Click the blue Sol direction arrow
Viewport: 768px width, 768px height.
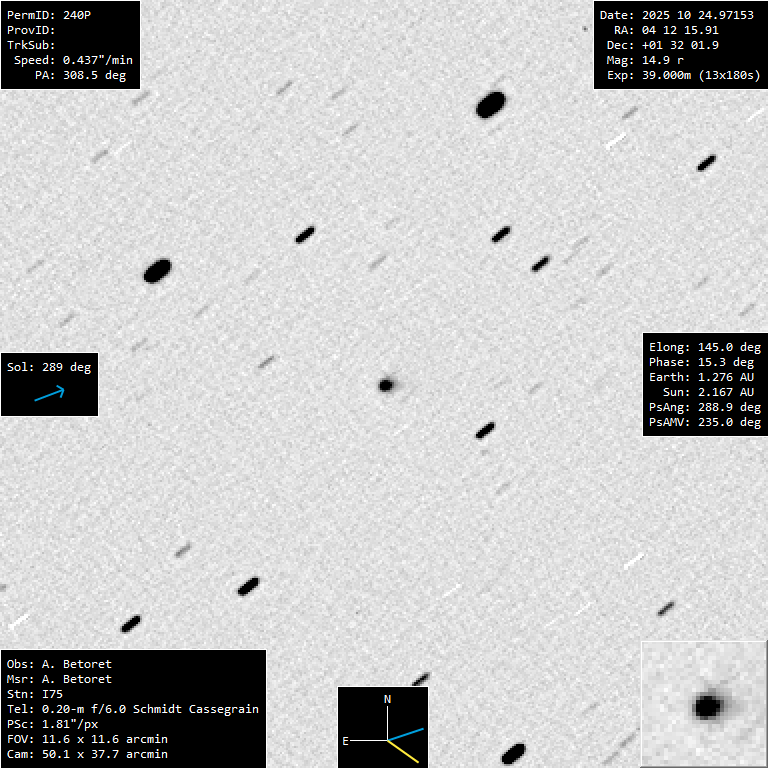point(49,394)
